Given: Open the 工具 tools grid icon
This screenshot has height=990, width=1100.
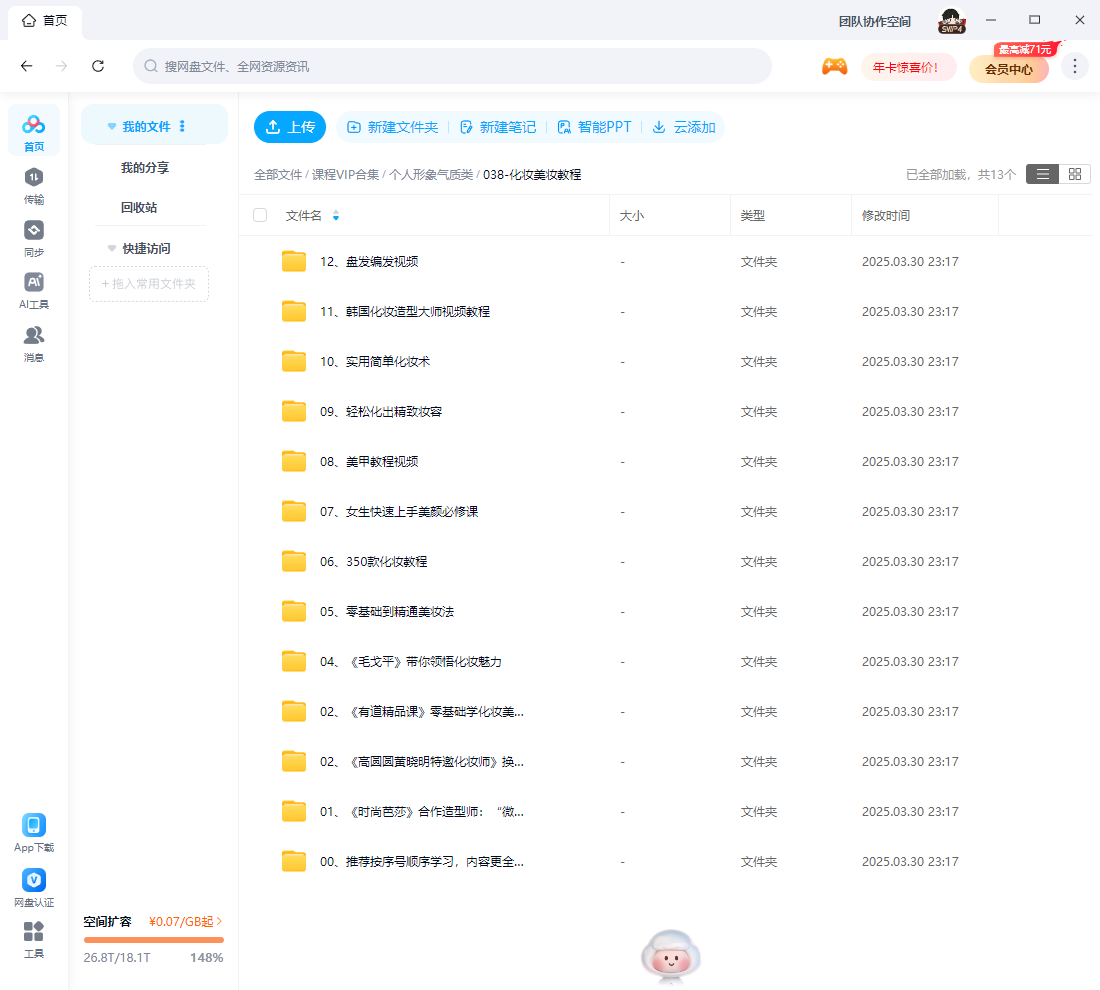Looking at the screenshot, I should pyautogui.click(x=34, y=933).
